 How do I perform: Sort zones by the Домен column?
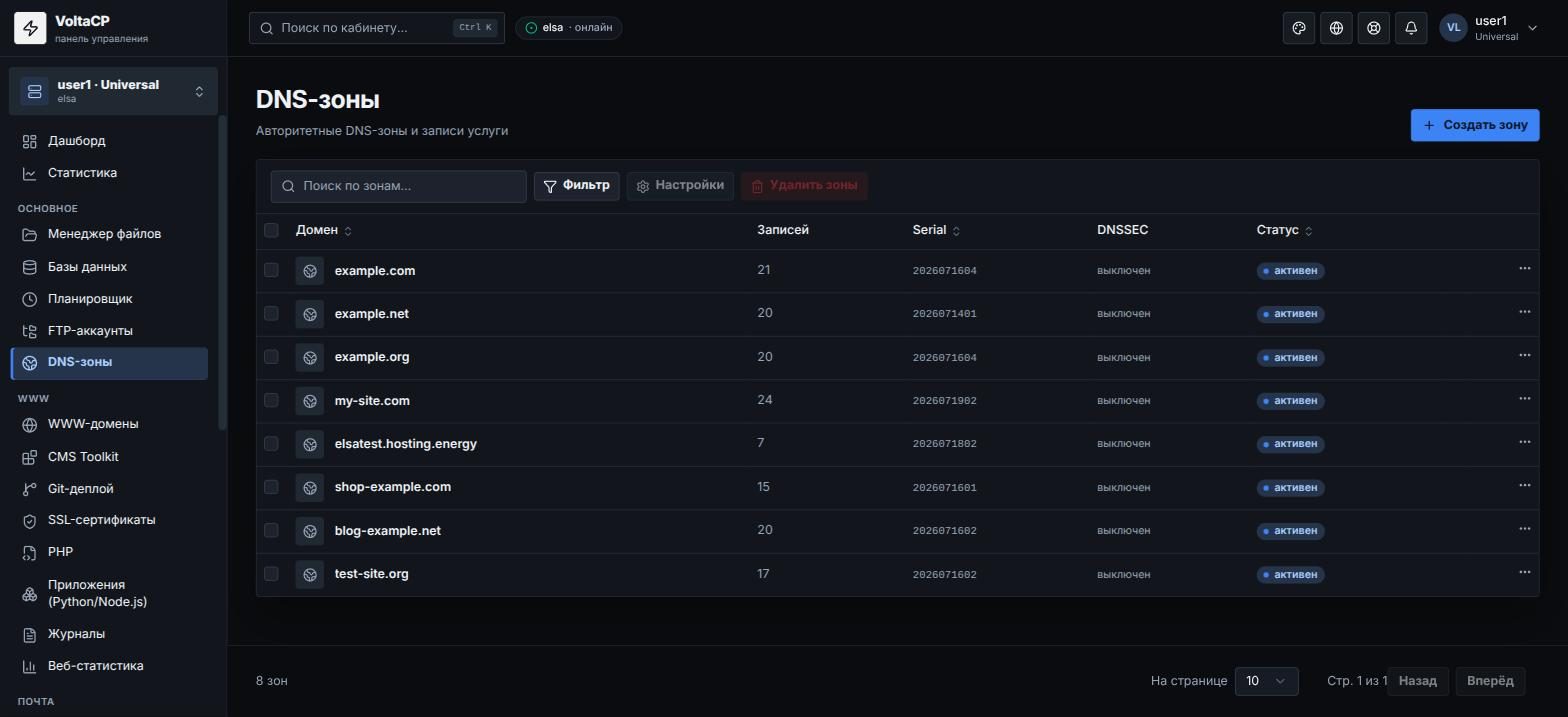point(323,230)
